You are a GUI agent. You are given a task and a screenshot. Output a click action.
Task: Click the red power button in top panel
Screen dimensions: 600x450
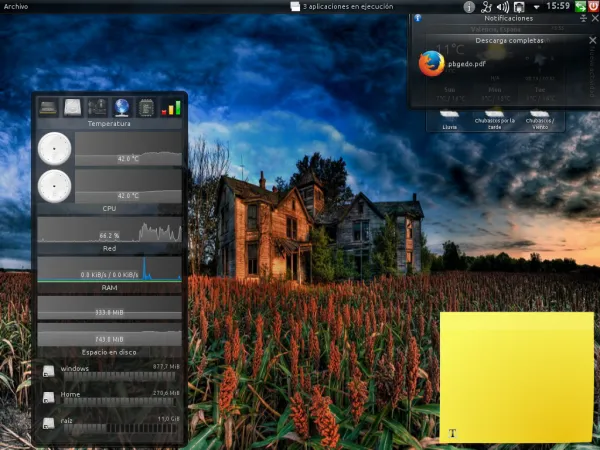[592, 7]
